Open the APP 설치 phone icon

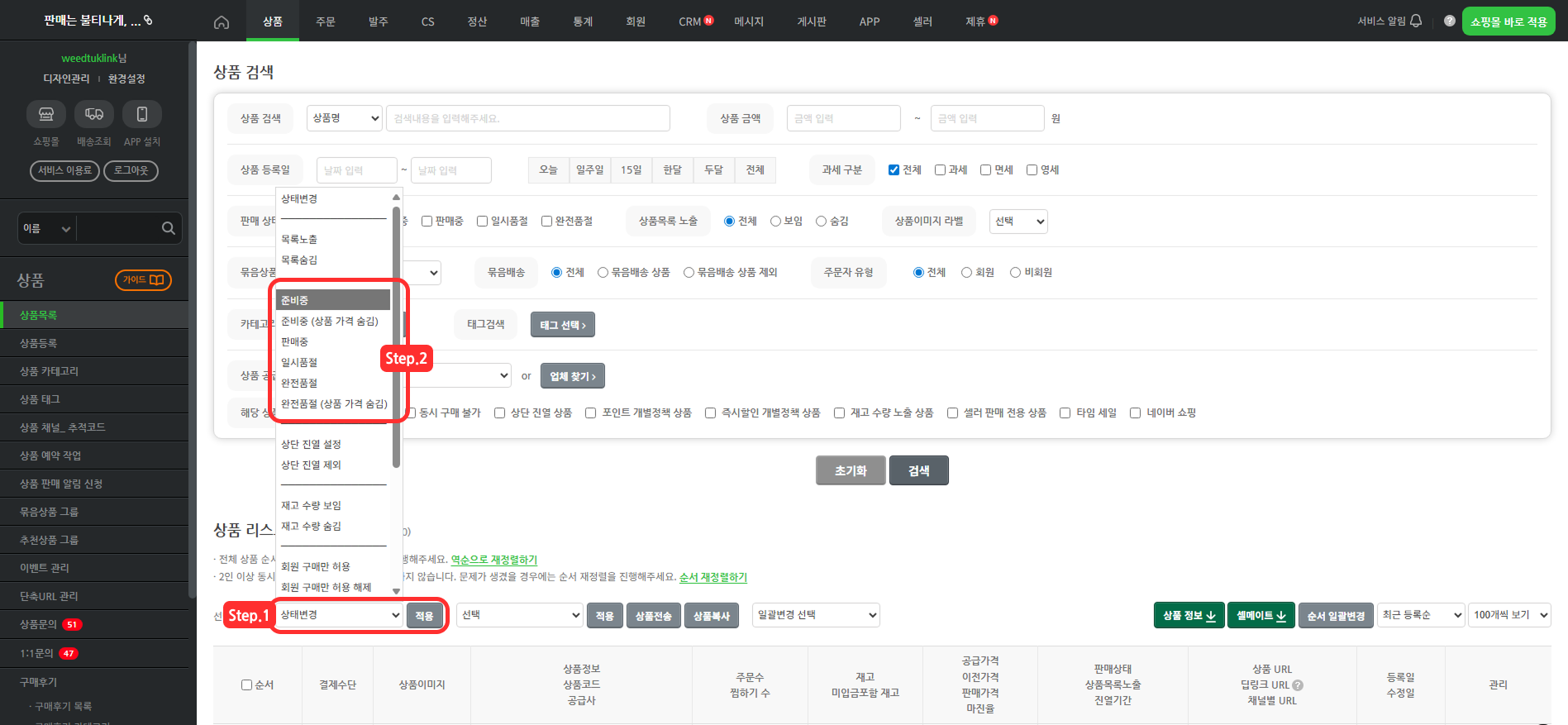(142, 114)
